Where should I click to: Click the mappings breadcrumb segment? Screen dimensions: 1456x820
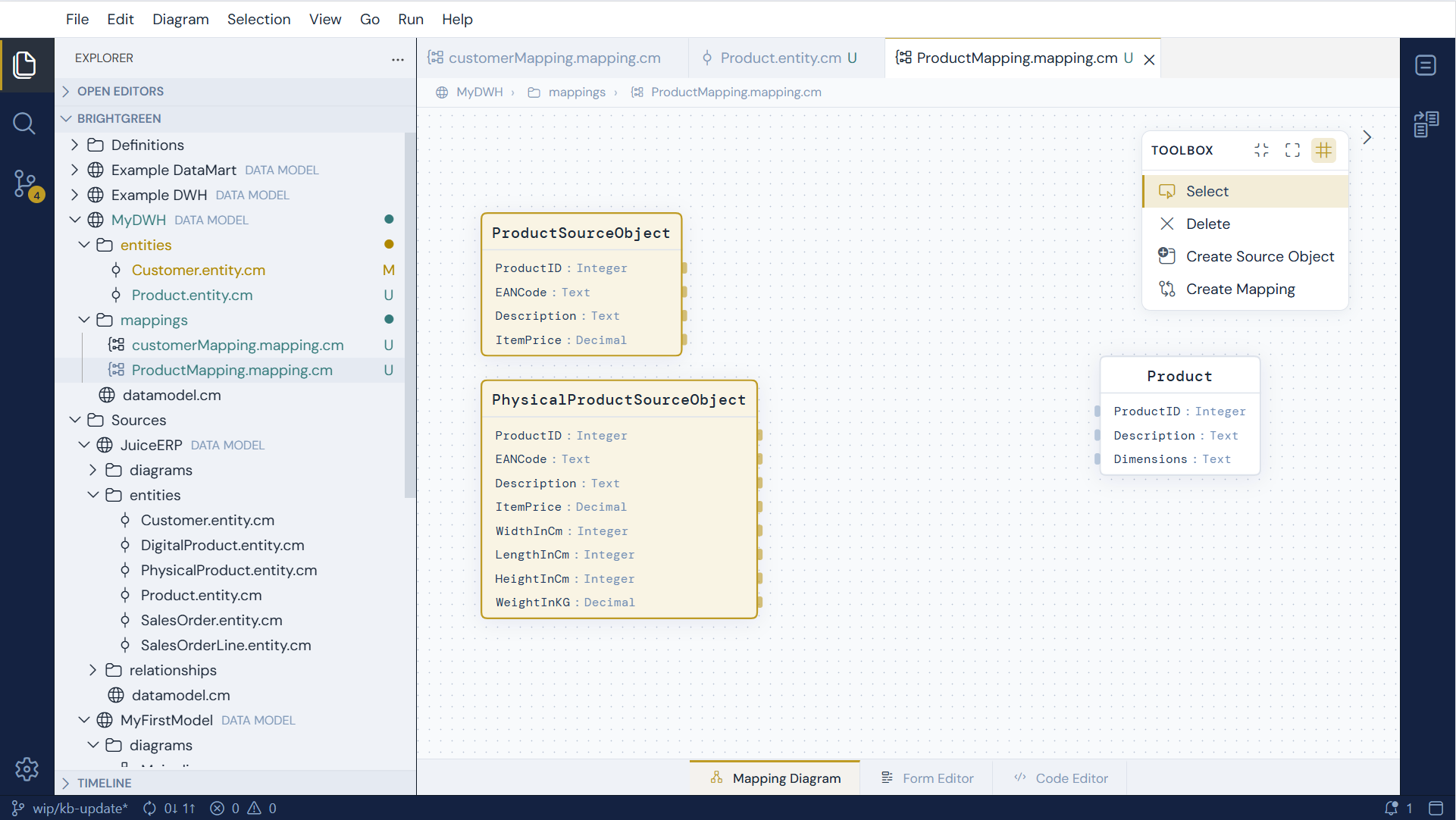(577, 92)
